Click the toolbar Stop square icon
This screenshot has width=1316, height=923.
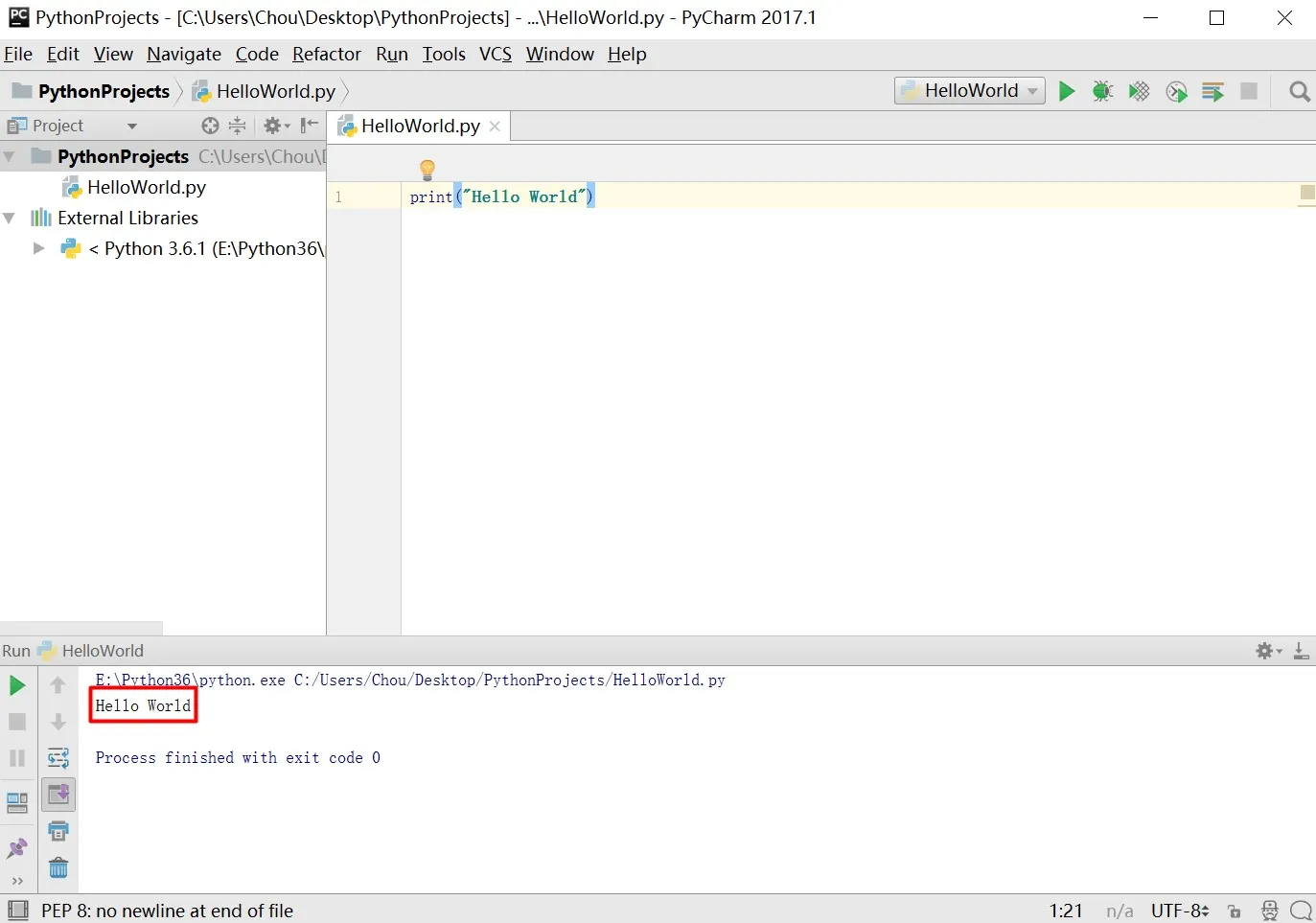(x=1249, y=91)
